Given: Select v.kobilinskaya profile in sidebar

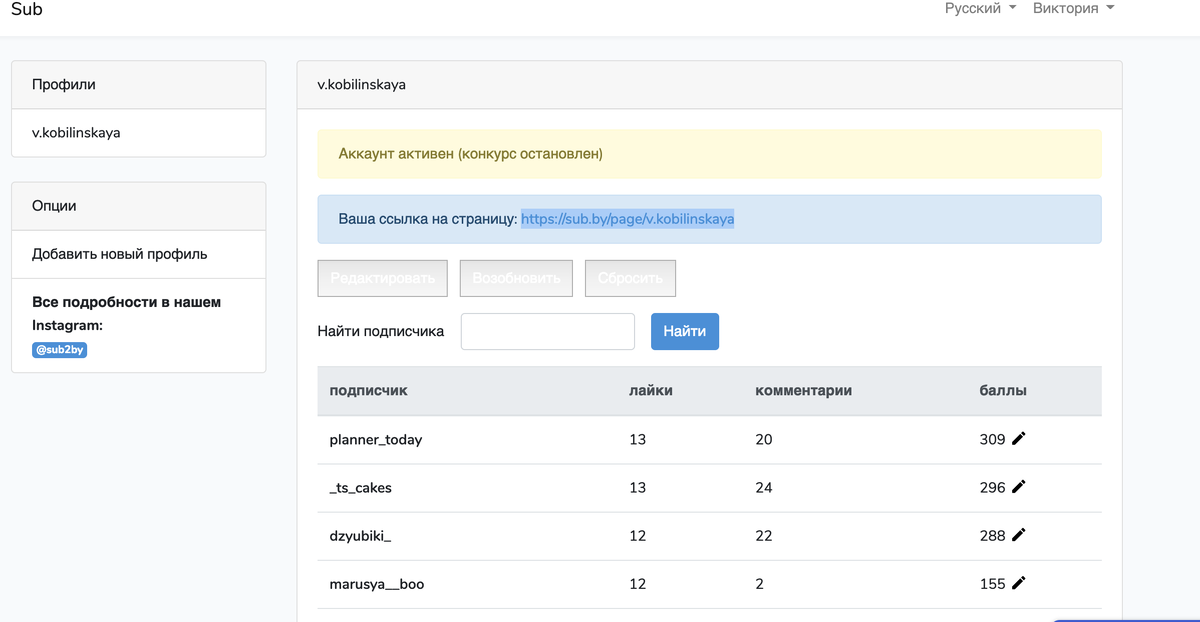Looking at the screenshot, I should [x=76, y=132].
